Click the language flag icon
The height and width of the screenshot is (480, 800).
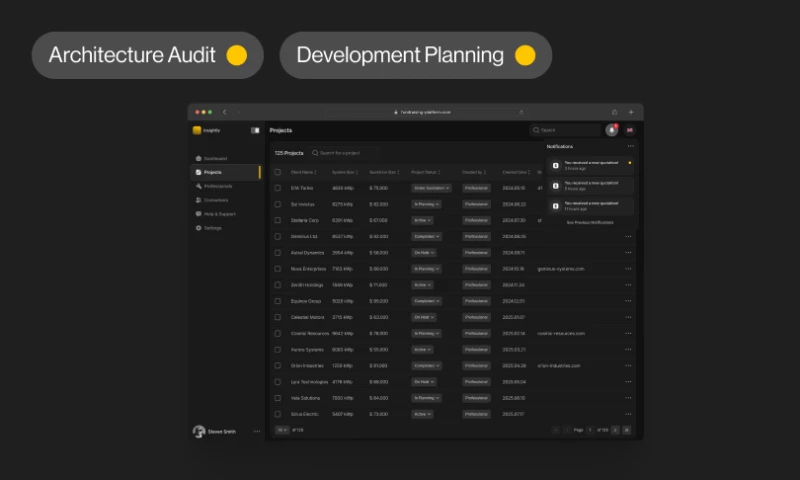(630, 130)
